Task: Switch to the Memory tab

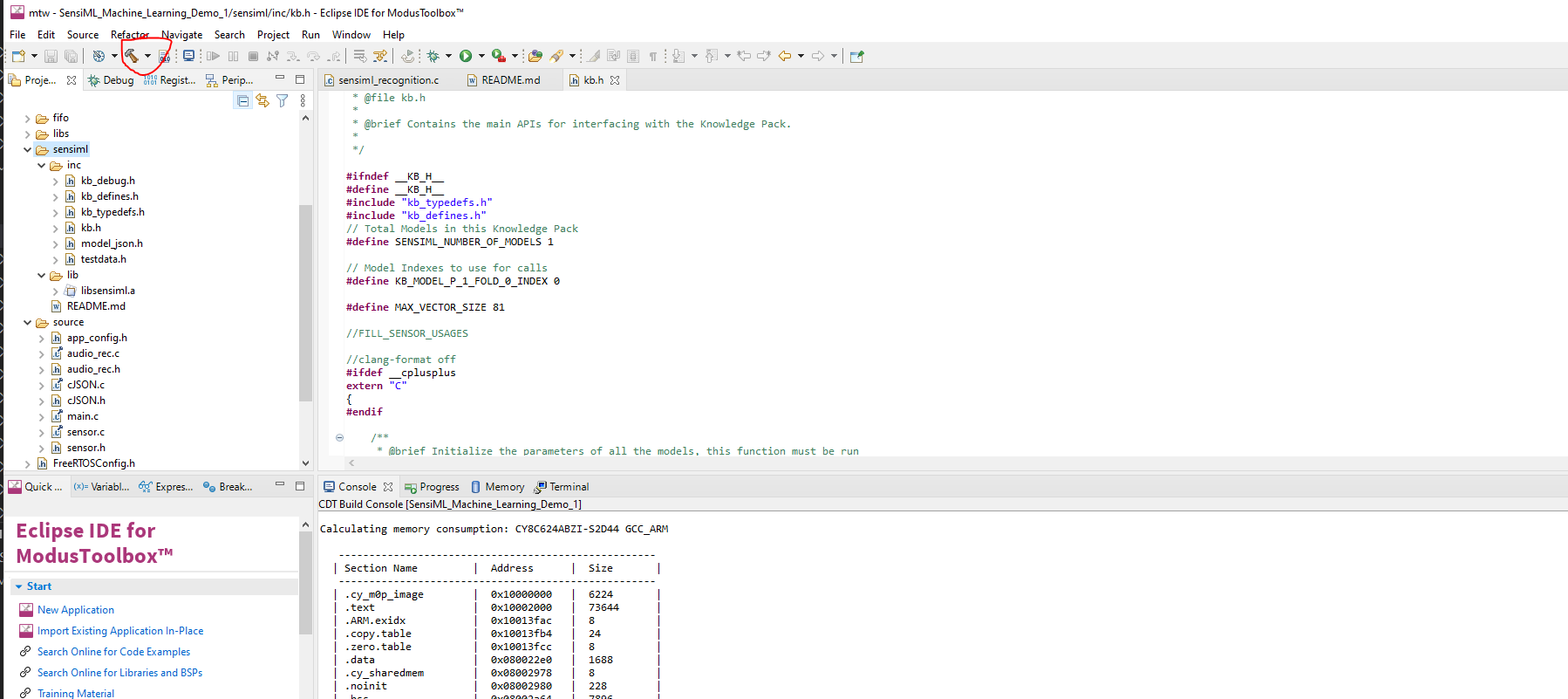Action: point(498,487)
